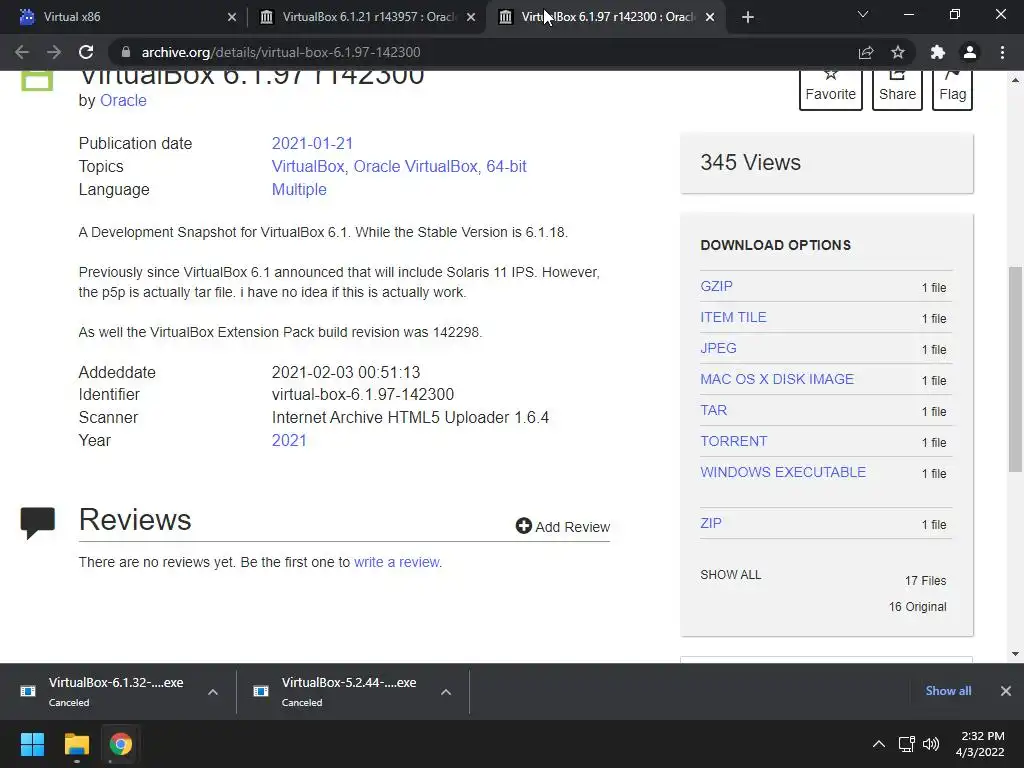Click the Chrome taskbar icon

coord(121,744)
